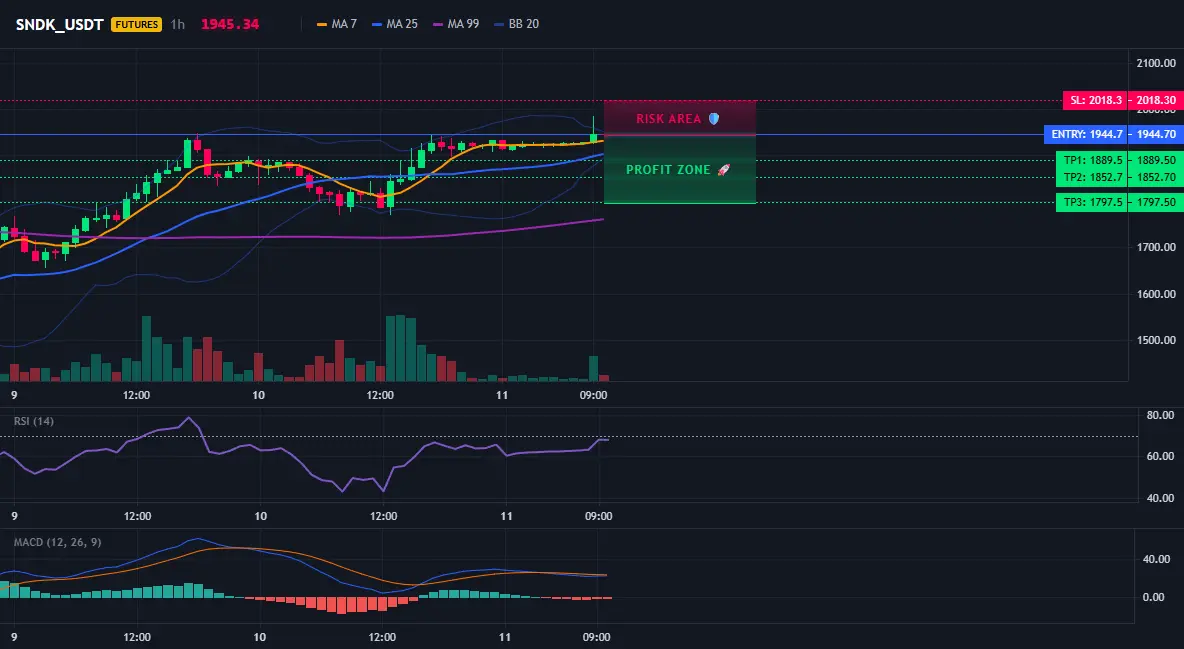Image resolution: width=1184 pixels, height=649 pixels.
Task: Click the SNDK_USDT symbol name
Action: click(59, 24)
